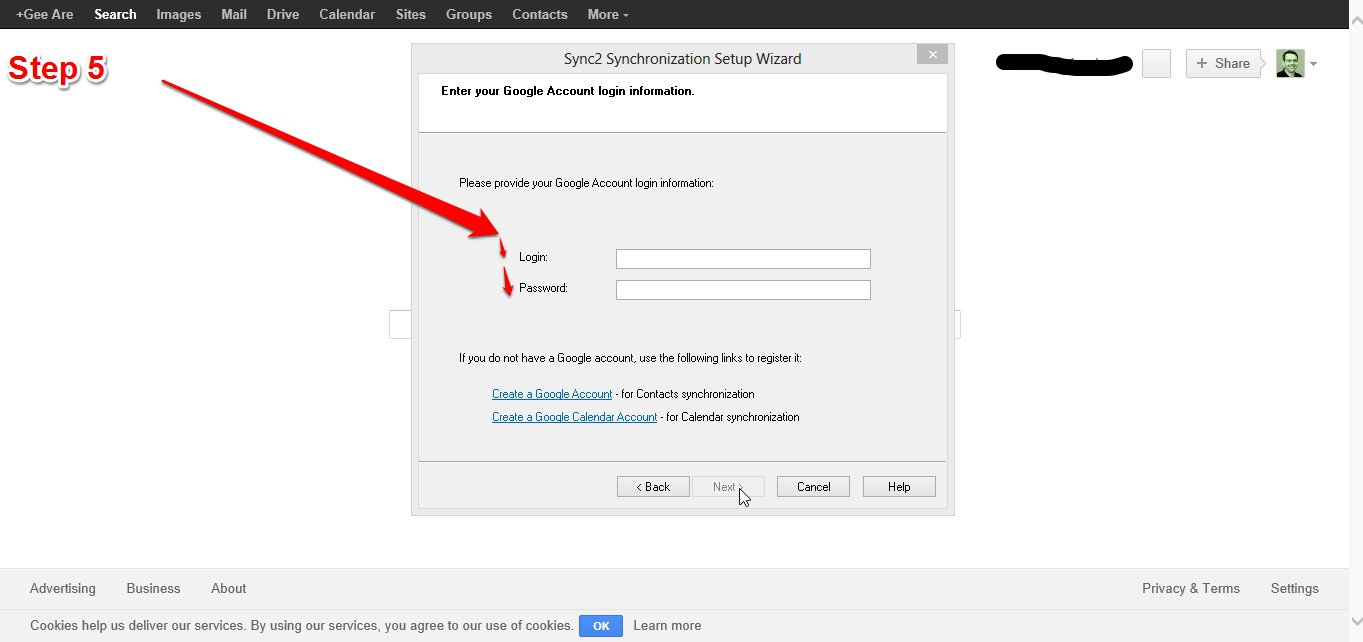
Task: Open the account dropdown arrow beside avatar
Action: 1313,64
